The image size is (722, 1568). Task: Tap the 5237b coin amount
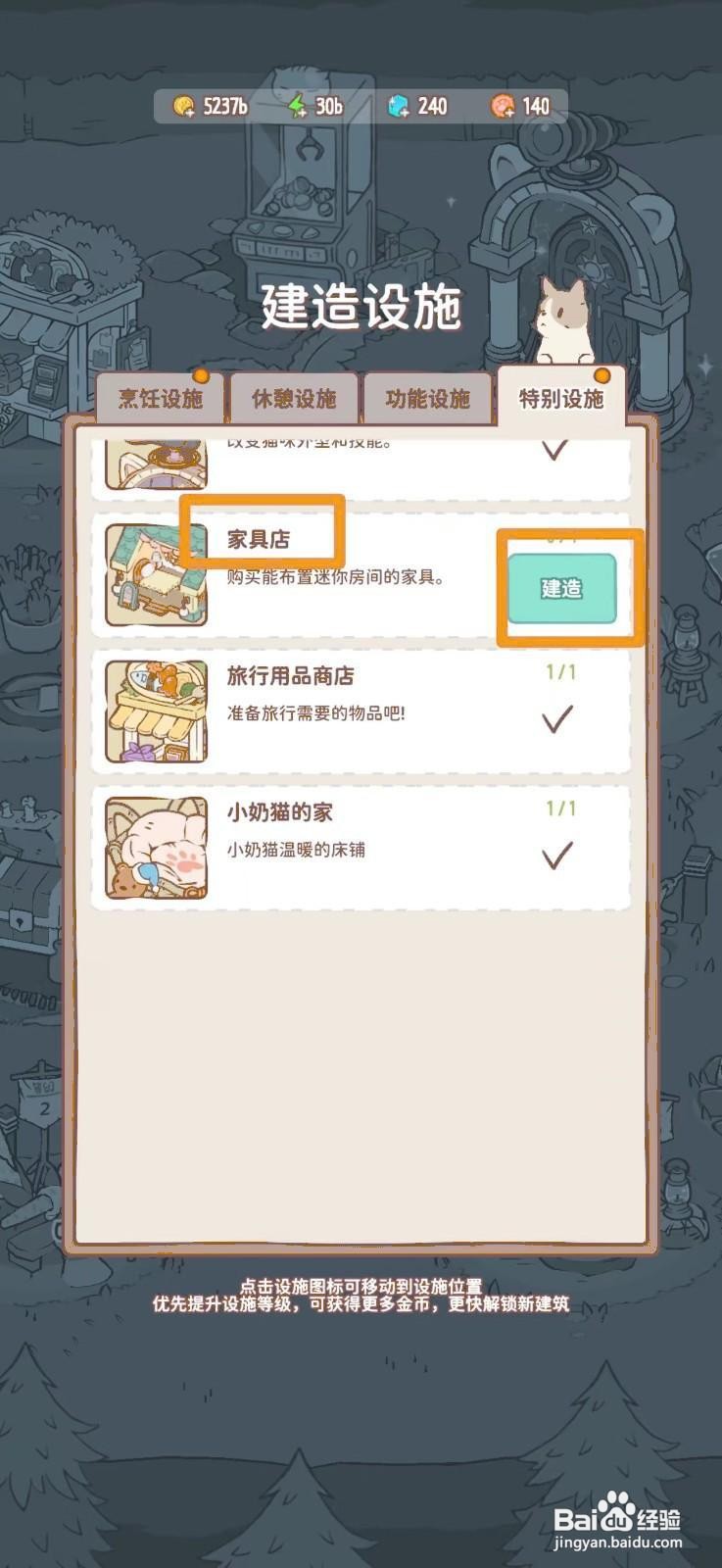(x=225, y=106)
